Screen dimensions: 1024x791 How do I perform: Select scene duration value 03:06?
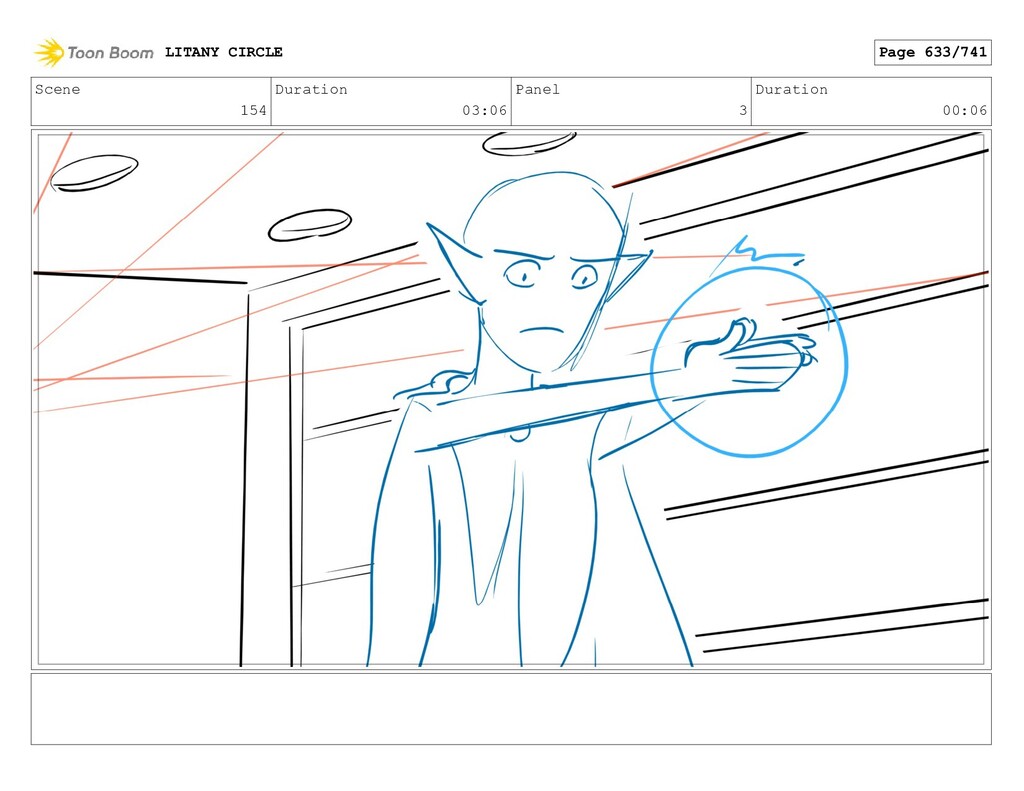coord(485,110)
